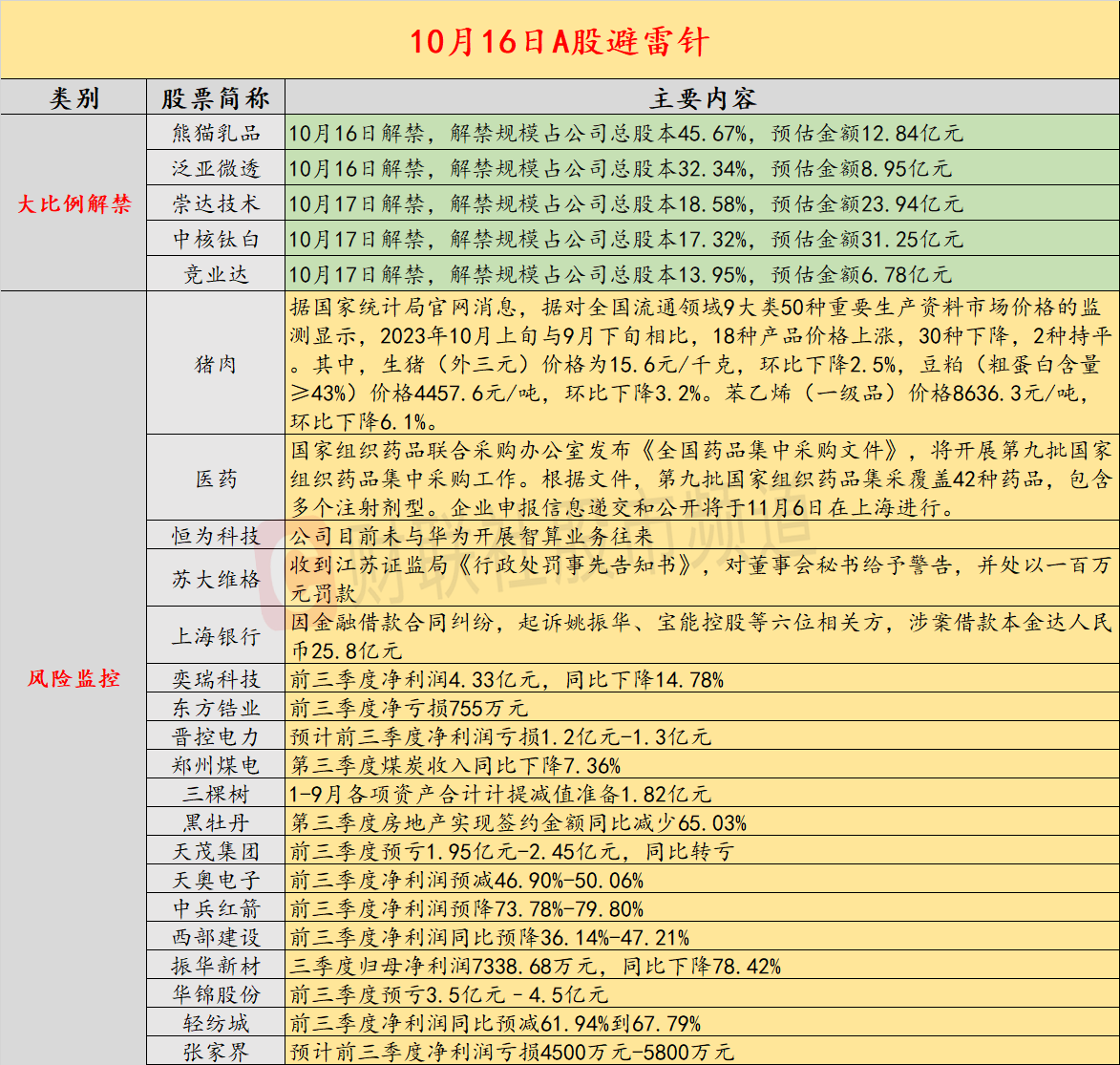
Task: Select the 西部建设 stock name cell
Action: tap(216, 936)
